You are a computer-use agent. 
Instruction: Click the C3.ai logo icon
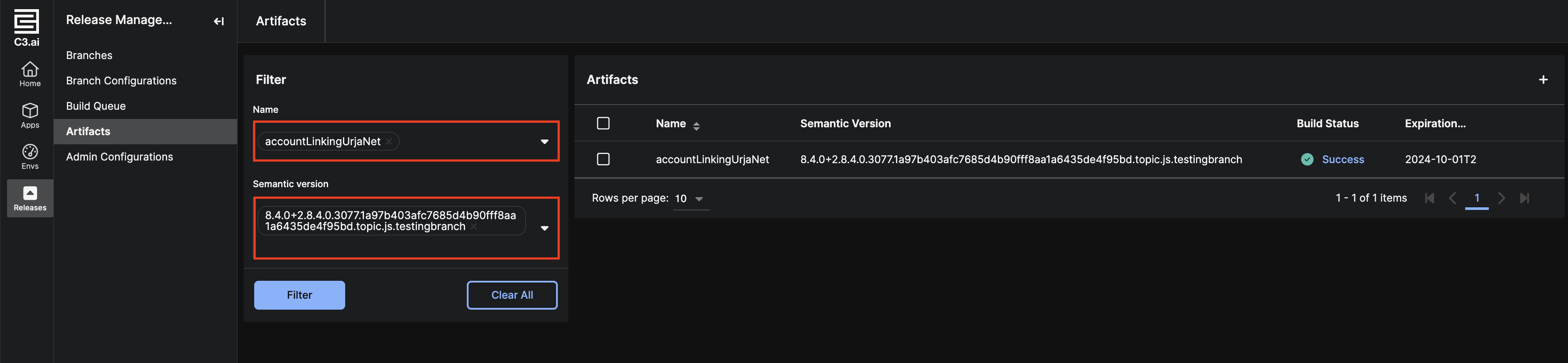pyautogui.click(x=27, y=22)
